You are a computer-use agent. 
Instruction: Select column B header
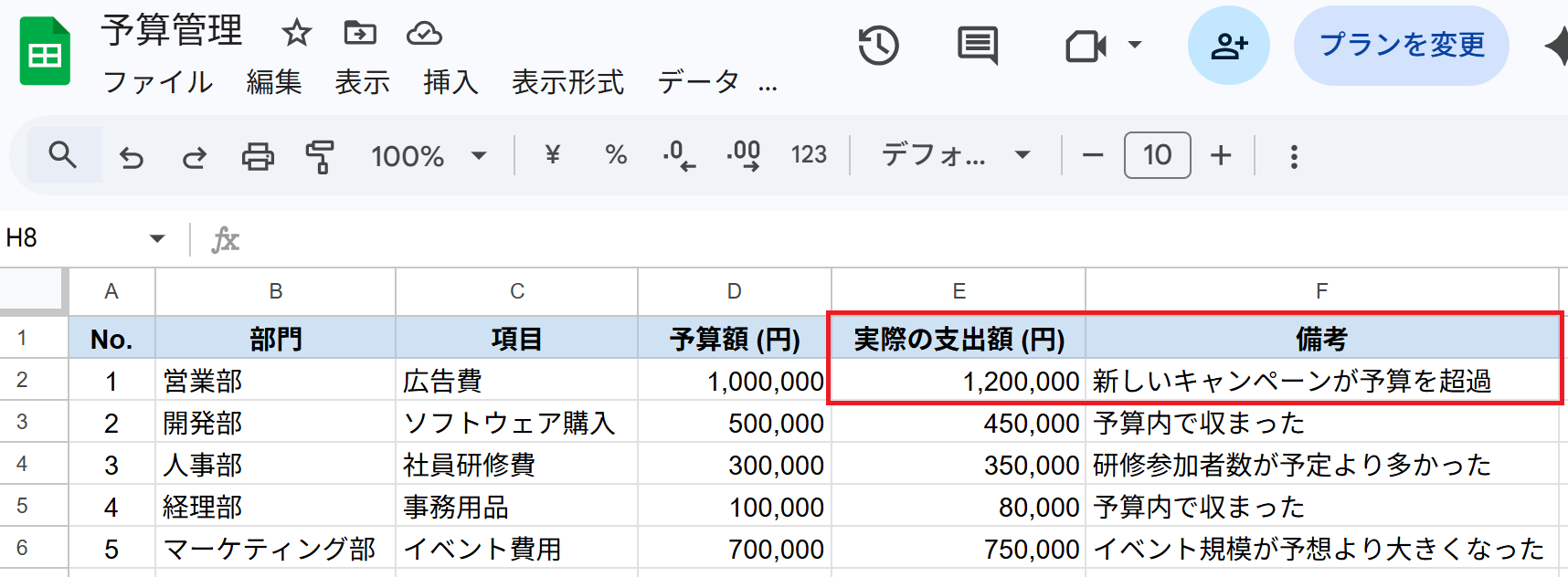pos(276,291)
